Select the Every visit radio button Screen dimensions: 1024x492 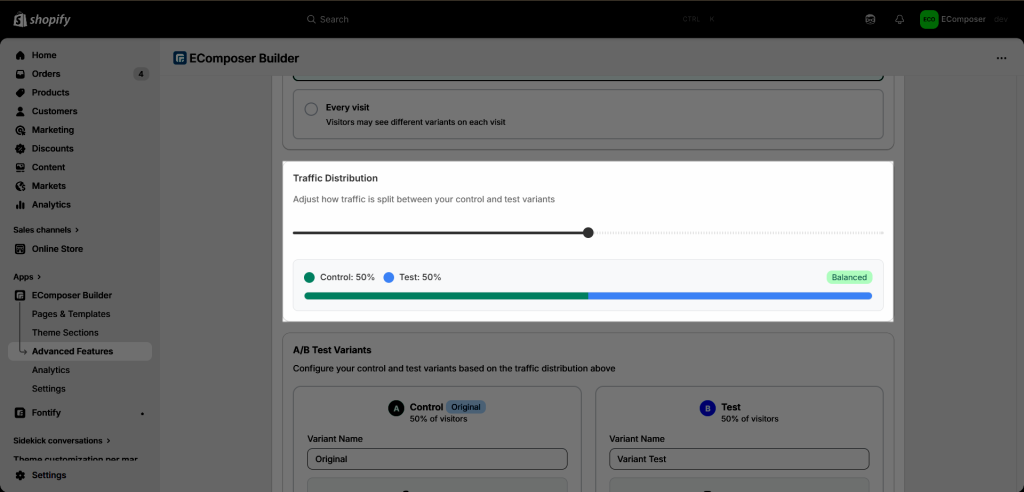[x=312, y=109]
